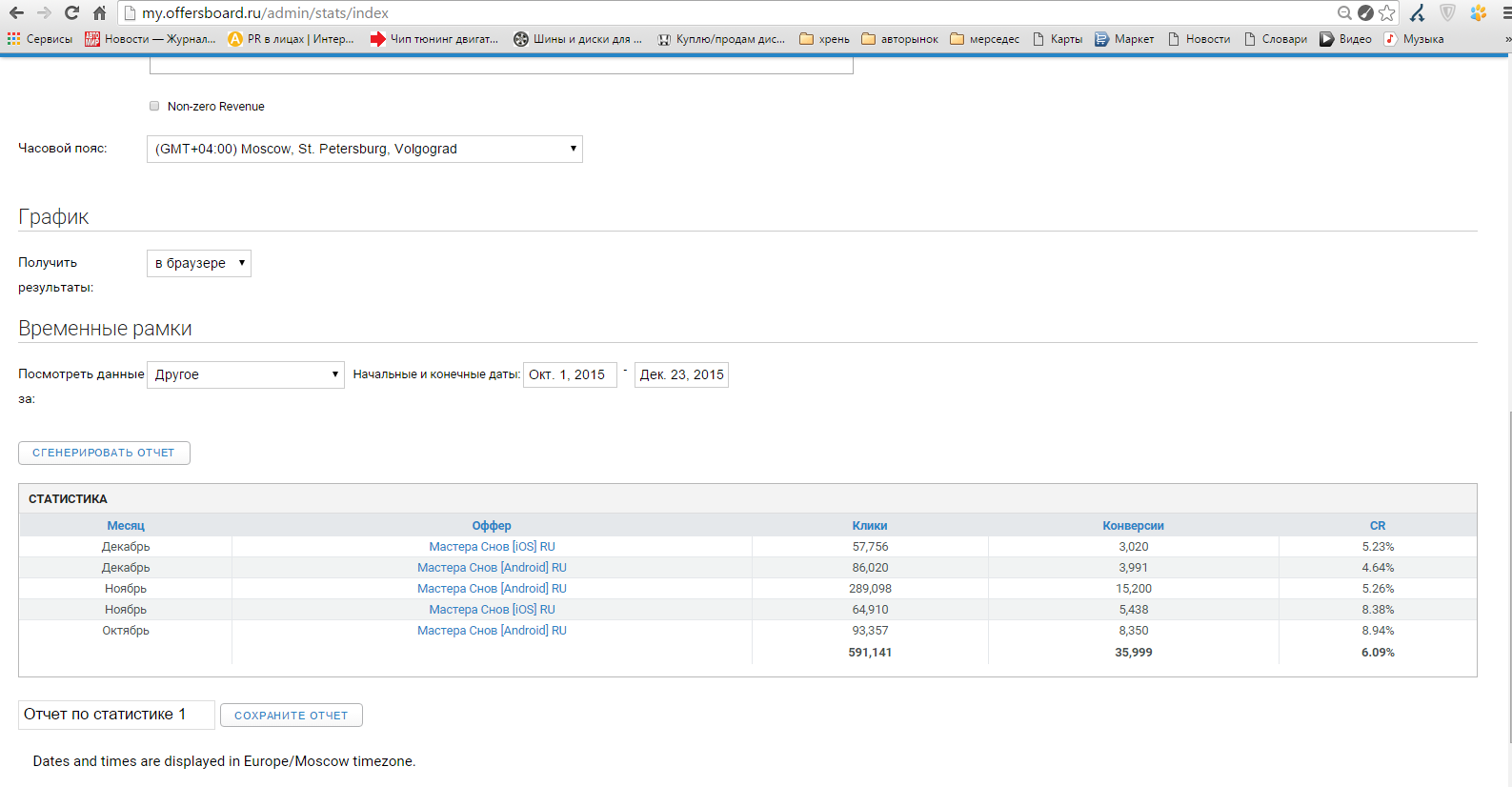1512x787 pixels.
Task: Click the СОХРАНИТЕ ОТЧЕТ button
Action: click(x=292, y=716)
